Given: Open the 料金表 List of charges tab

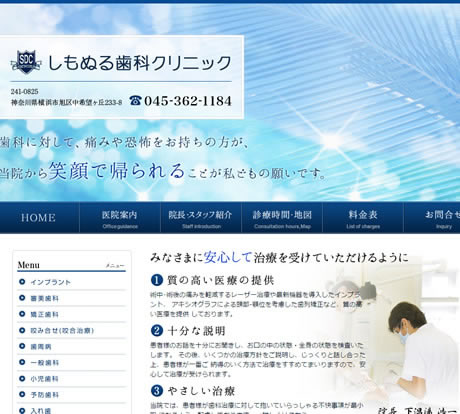Looking at the screenshot, I should click(363, 217).
